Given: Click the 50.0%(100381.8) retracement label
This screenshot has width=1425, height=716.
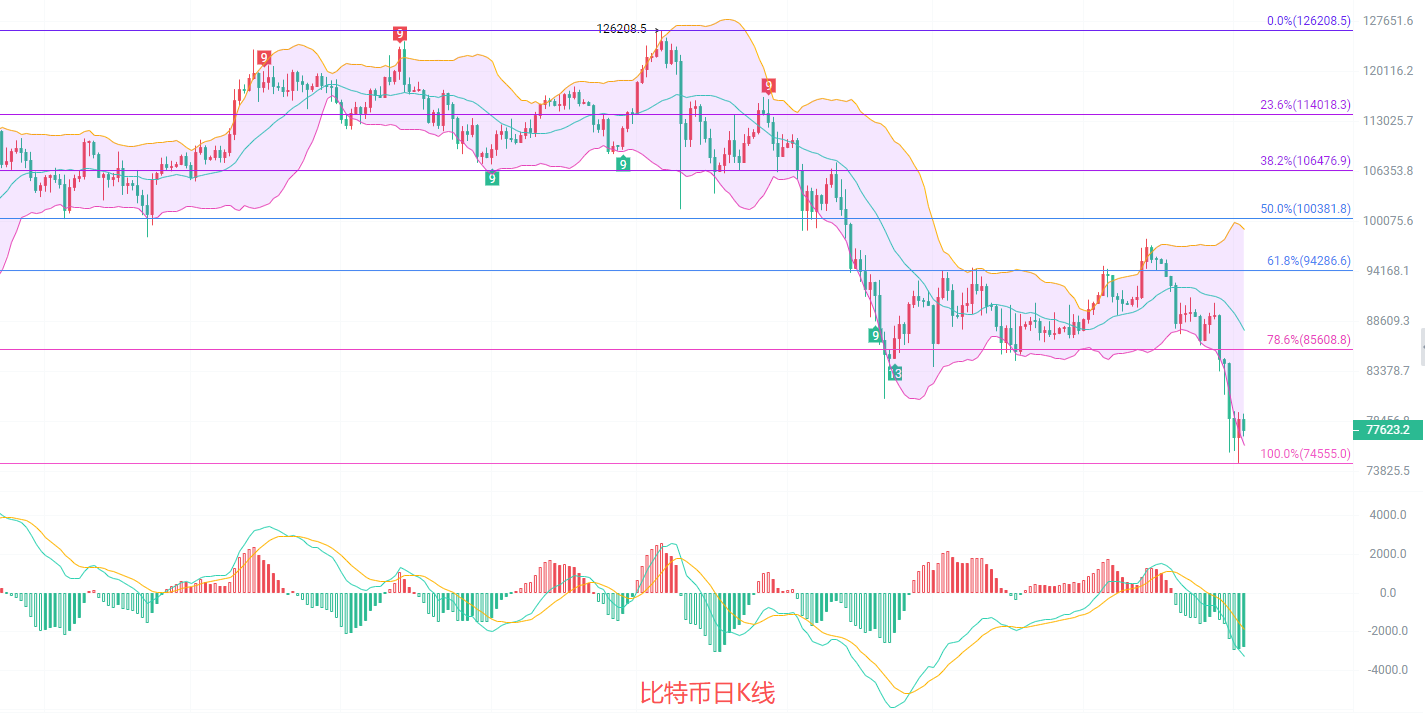Looking at the screenshot, I should [x=1305, y=209].
